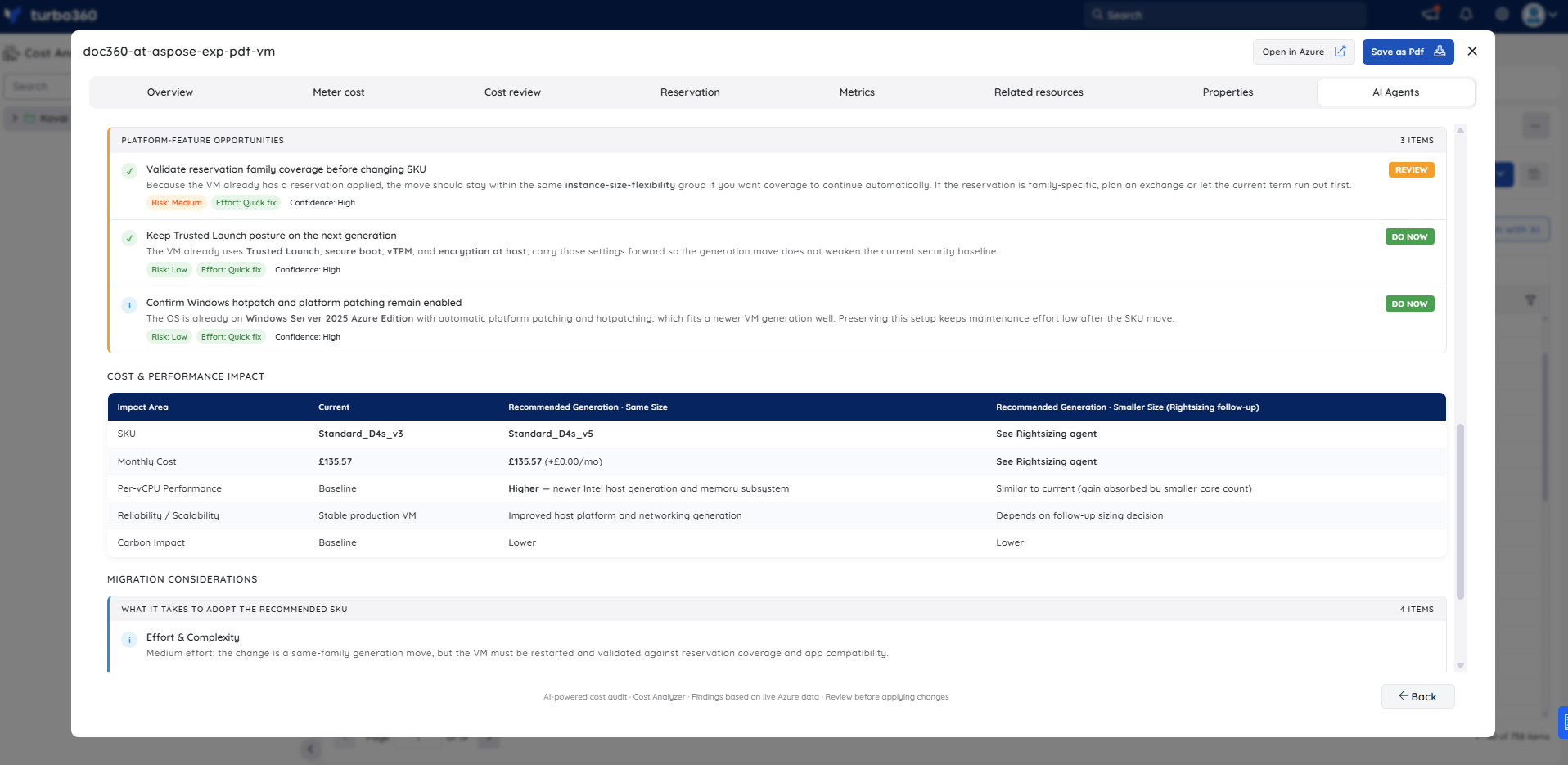Click the blurred Search field in the top bar
Viewport: 1568px width, 765px height.
(1226, 15)
